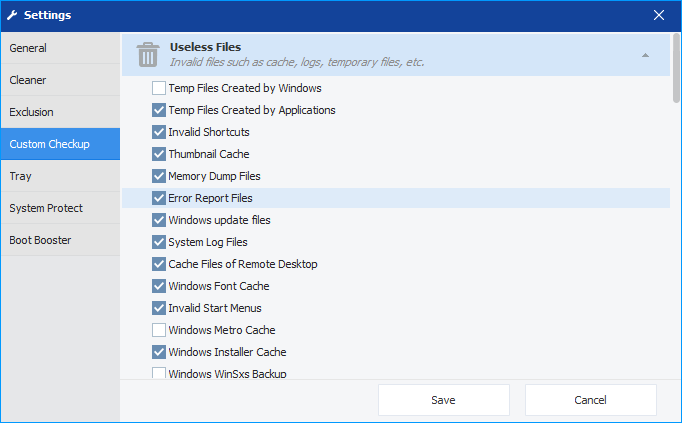
Task: Click the Useless Files trash can icon
Action: [148, 55]
